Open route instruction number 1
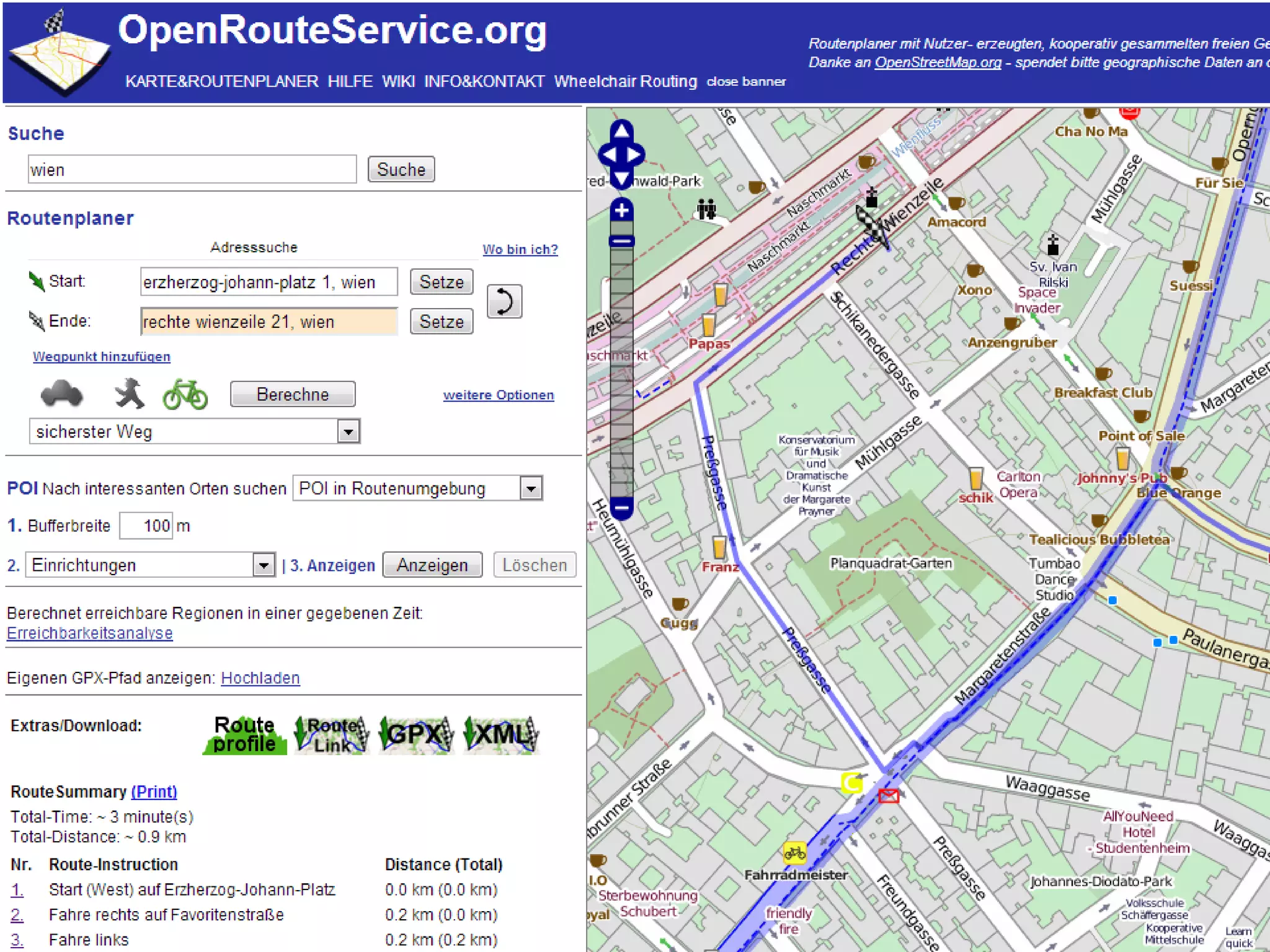1270x952 pixels. click(17, 890)
